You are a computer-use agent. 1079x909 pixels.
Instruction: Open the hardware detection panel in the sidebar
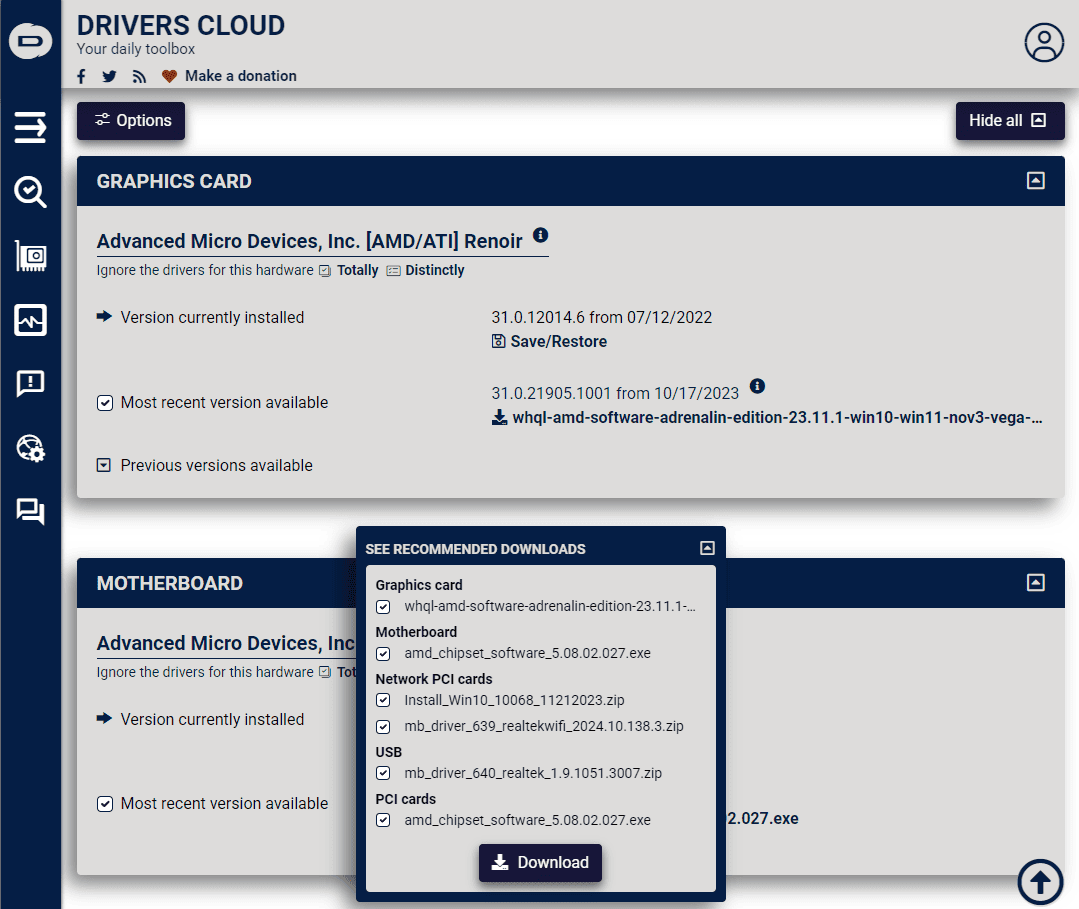pyautogui.click(x=30, y=256)
